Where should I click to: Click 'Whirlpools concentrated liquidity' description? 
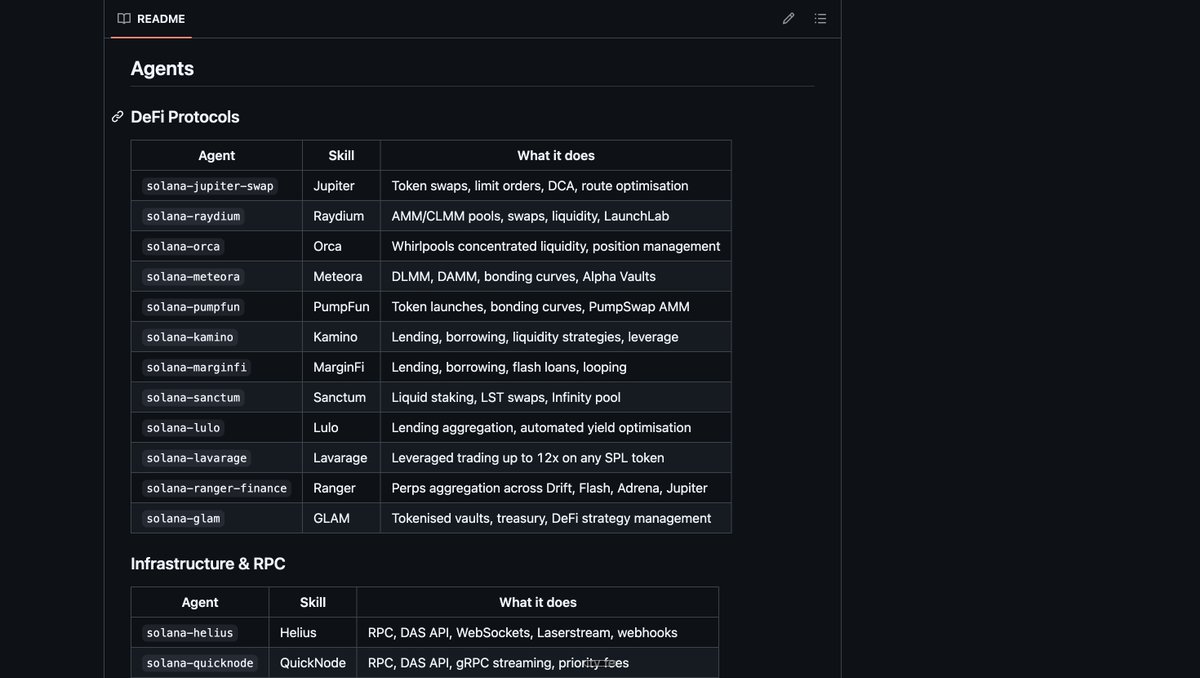pos(556,246)
